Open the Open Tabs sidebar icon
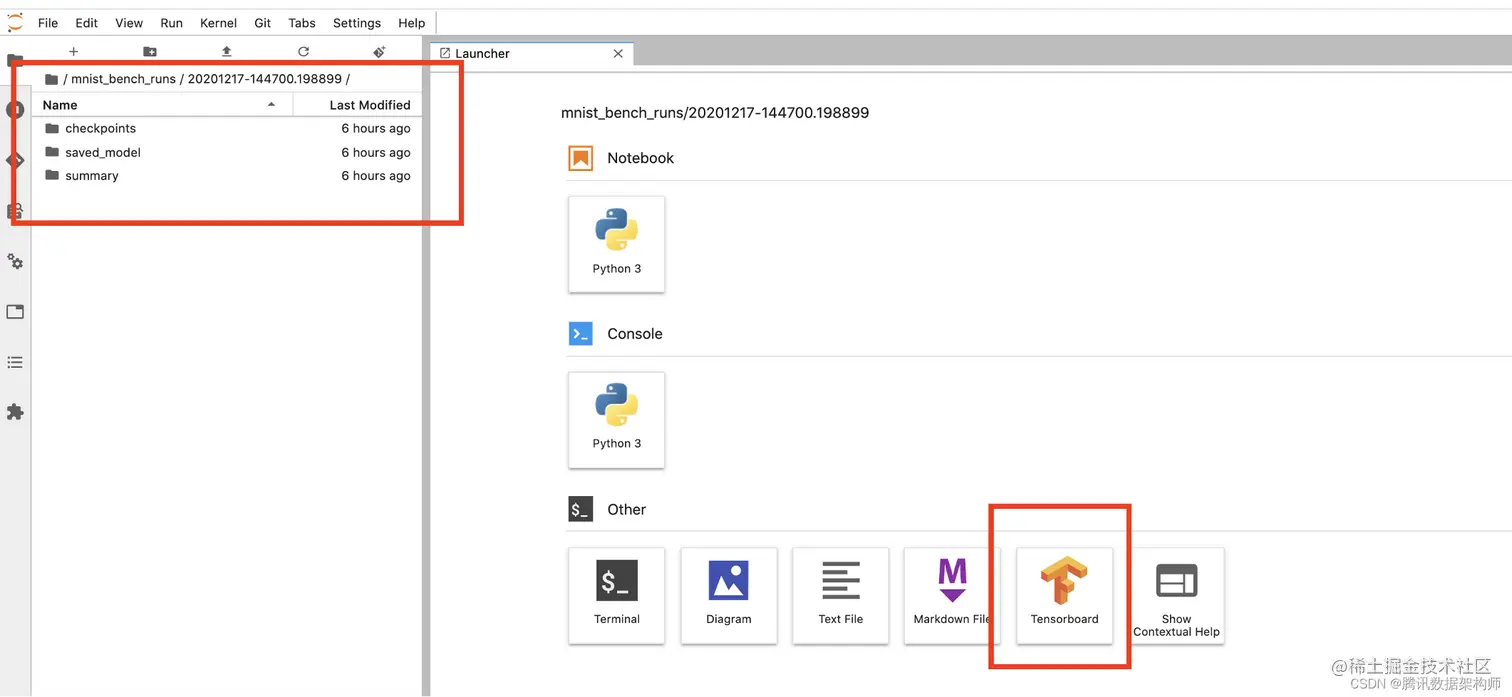 pos(15,312)
